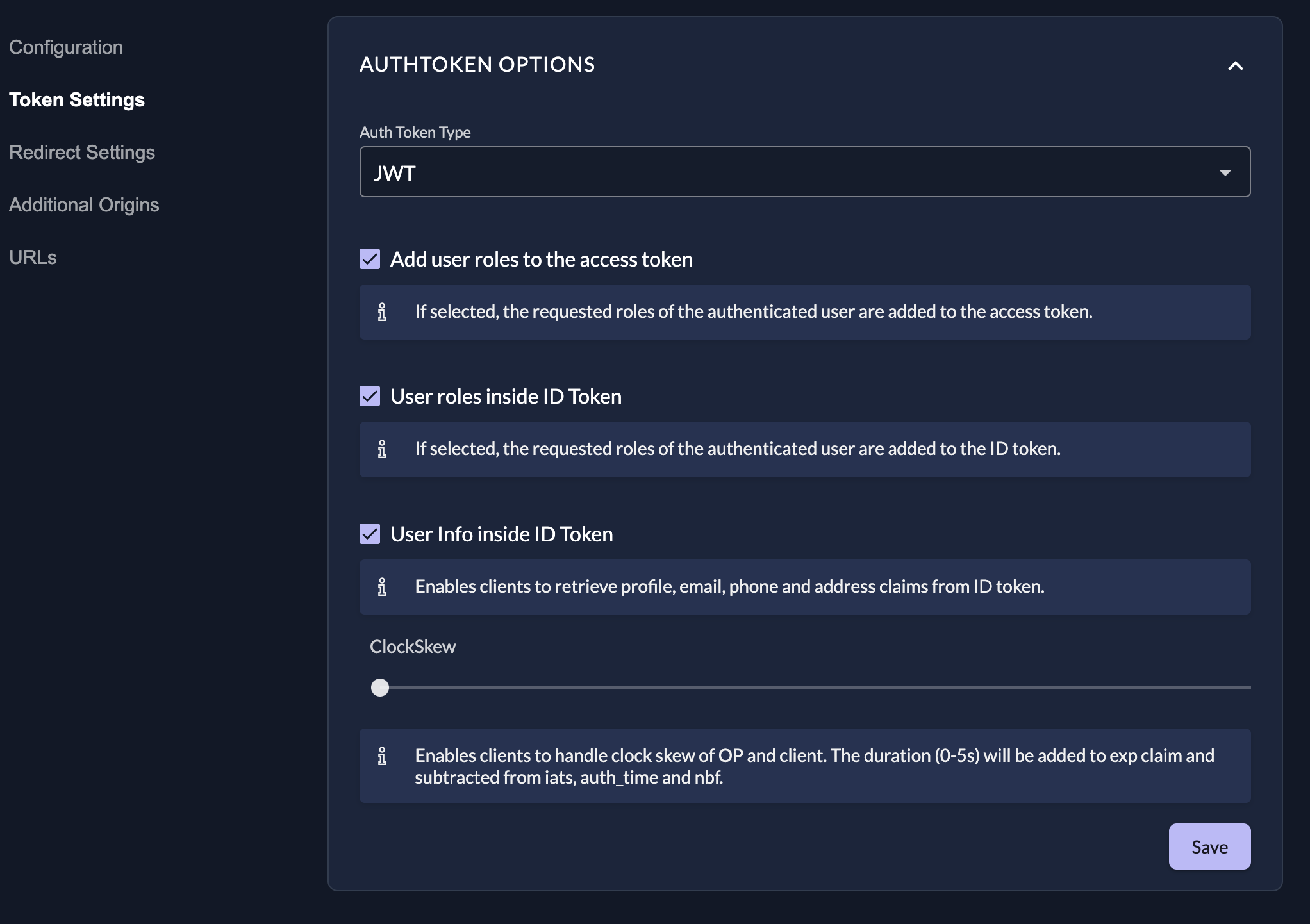Uncheck Add user roles to the access token
This screenshot has width=1310, height=924.
(370, 259)
